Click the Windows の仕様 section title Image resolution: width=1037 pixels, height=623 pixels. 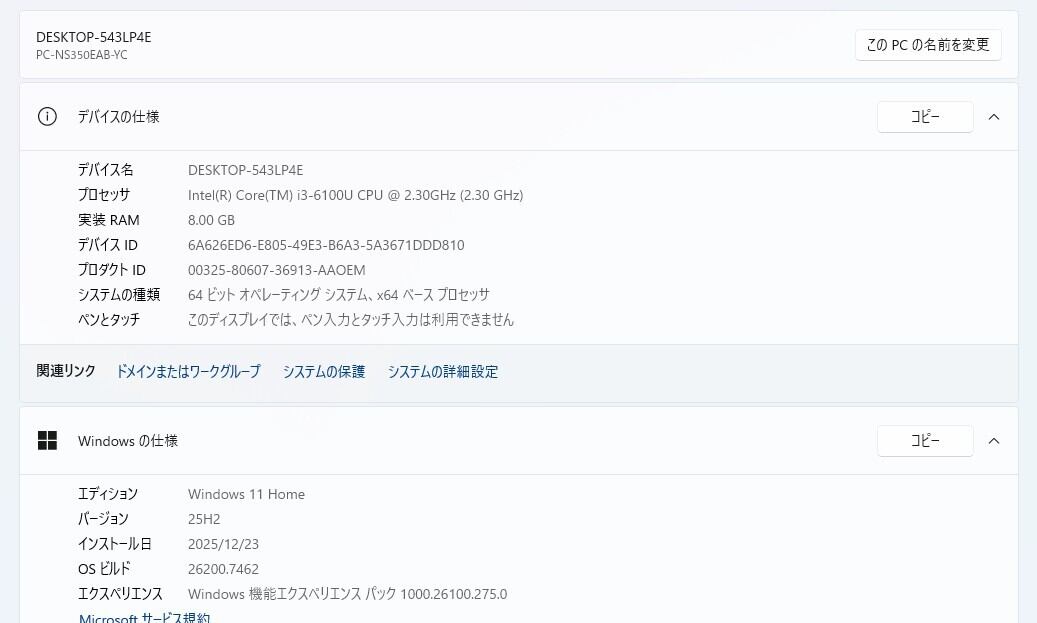(128, 441)
